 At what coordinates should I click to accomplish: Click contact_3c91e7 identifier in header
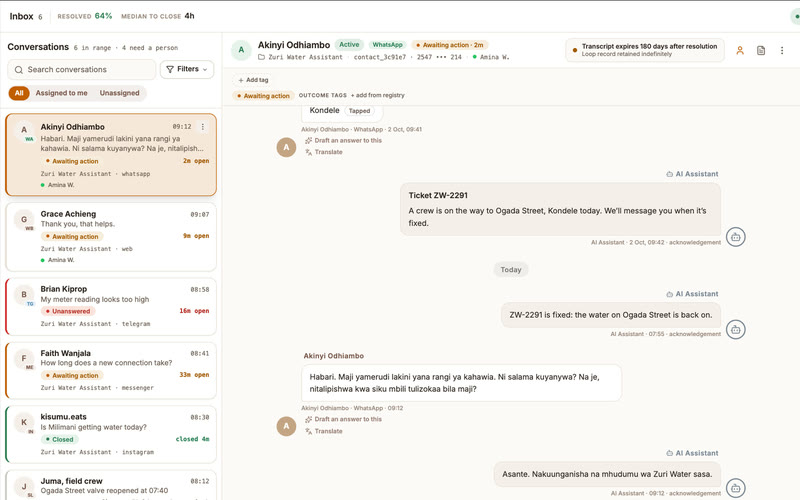380,57
